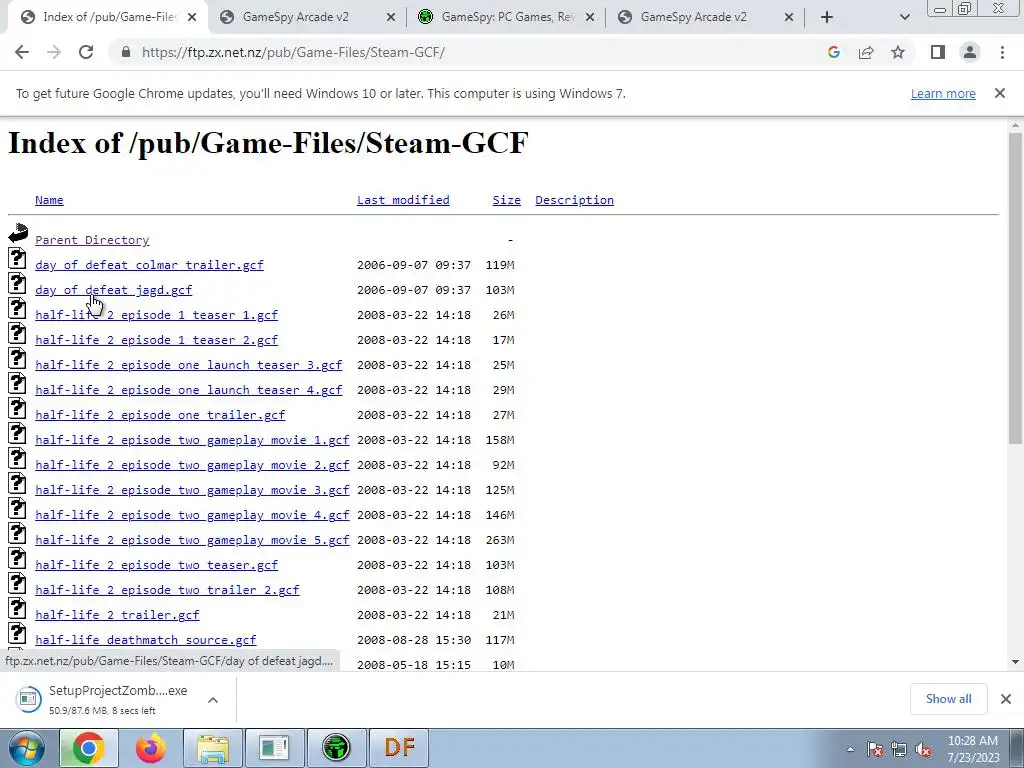
Task: Click the green circular taskbar app icon
Action: 336,748
